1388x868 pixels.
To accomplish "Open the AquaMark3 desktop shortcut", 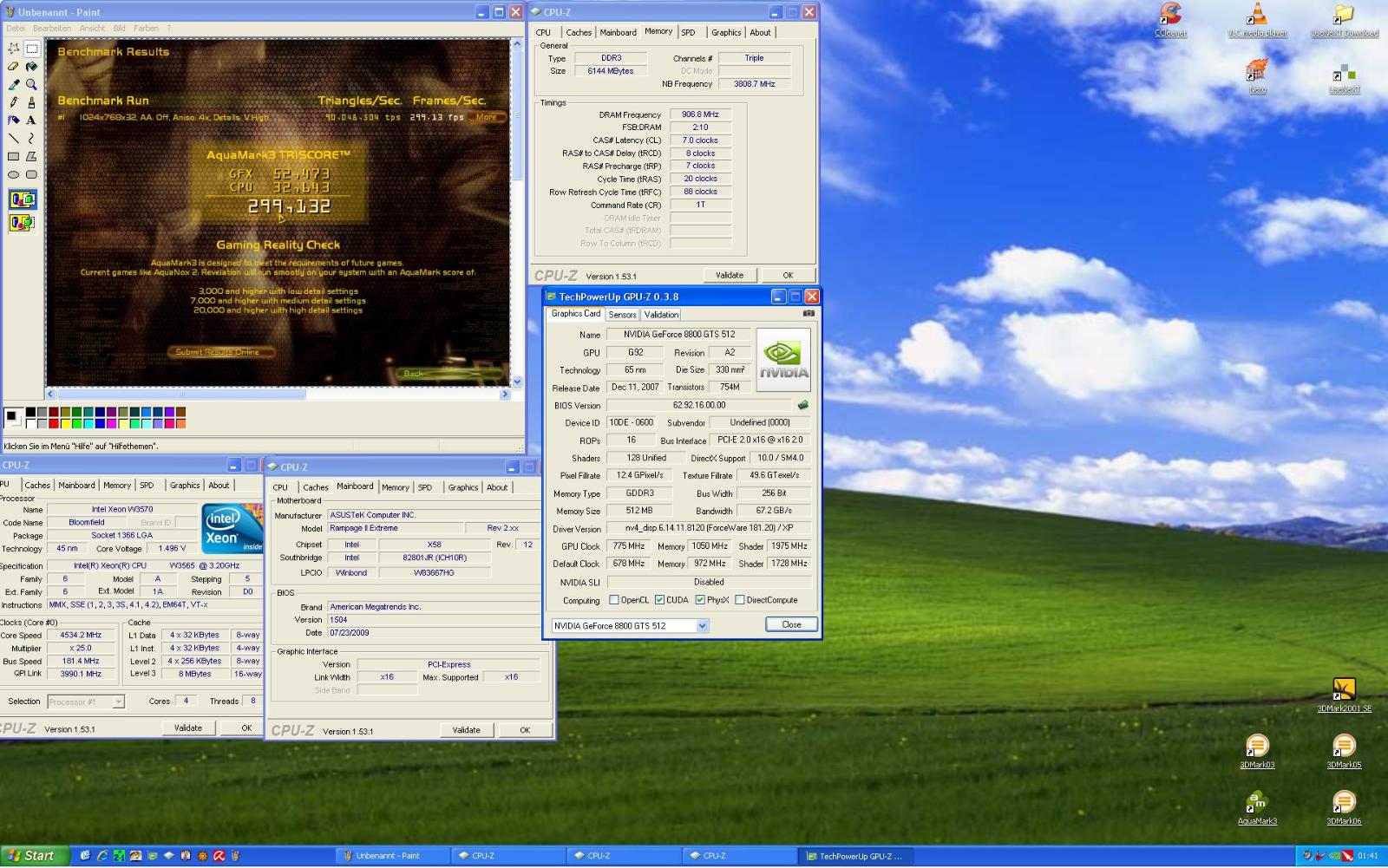I will point(1257,807).
